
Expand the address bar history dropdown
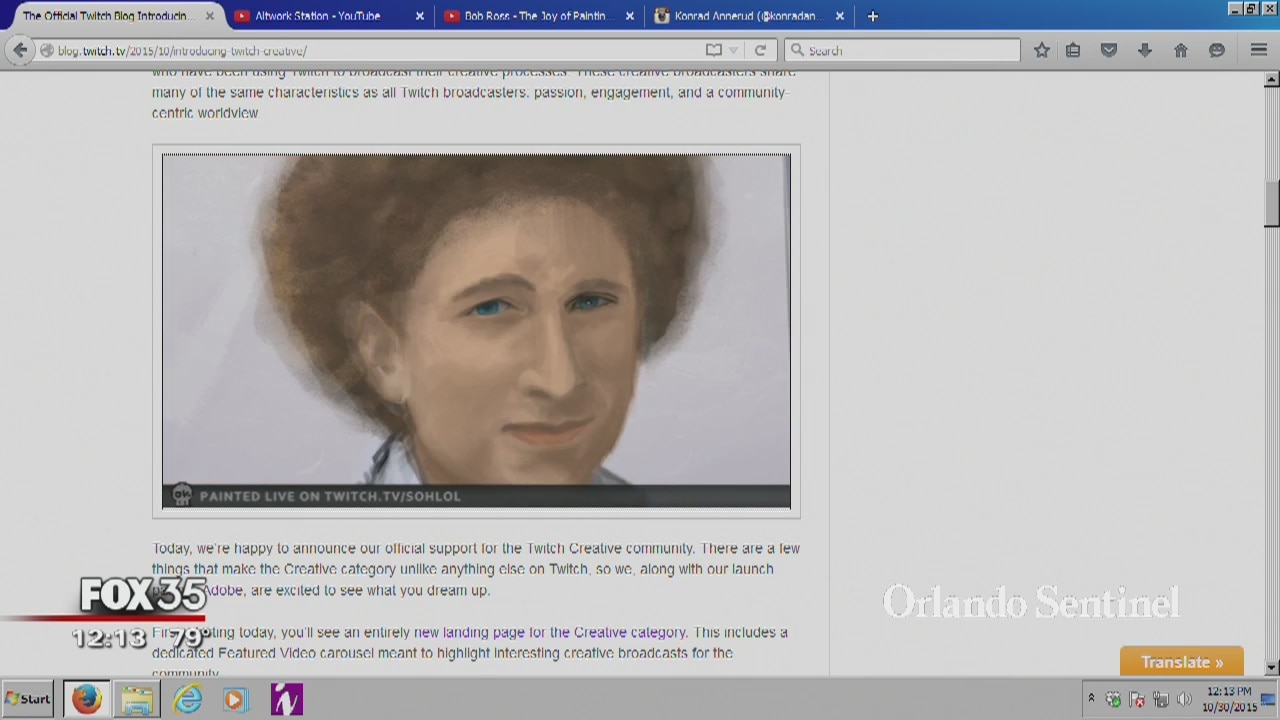click(734, 50)
